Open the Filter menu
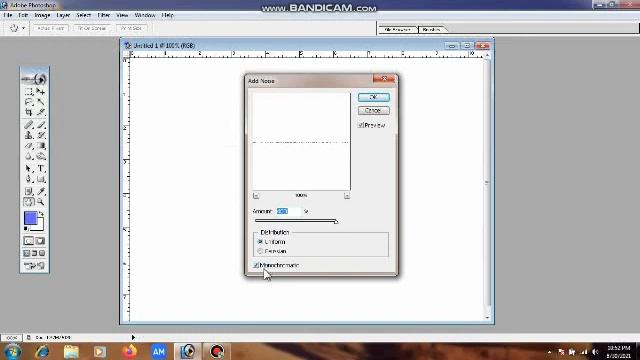The height and width of the screenshot is (360, 640). pos(104,15)
